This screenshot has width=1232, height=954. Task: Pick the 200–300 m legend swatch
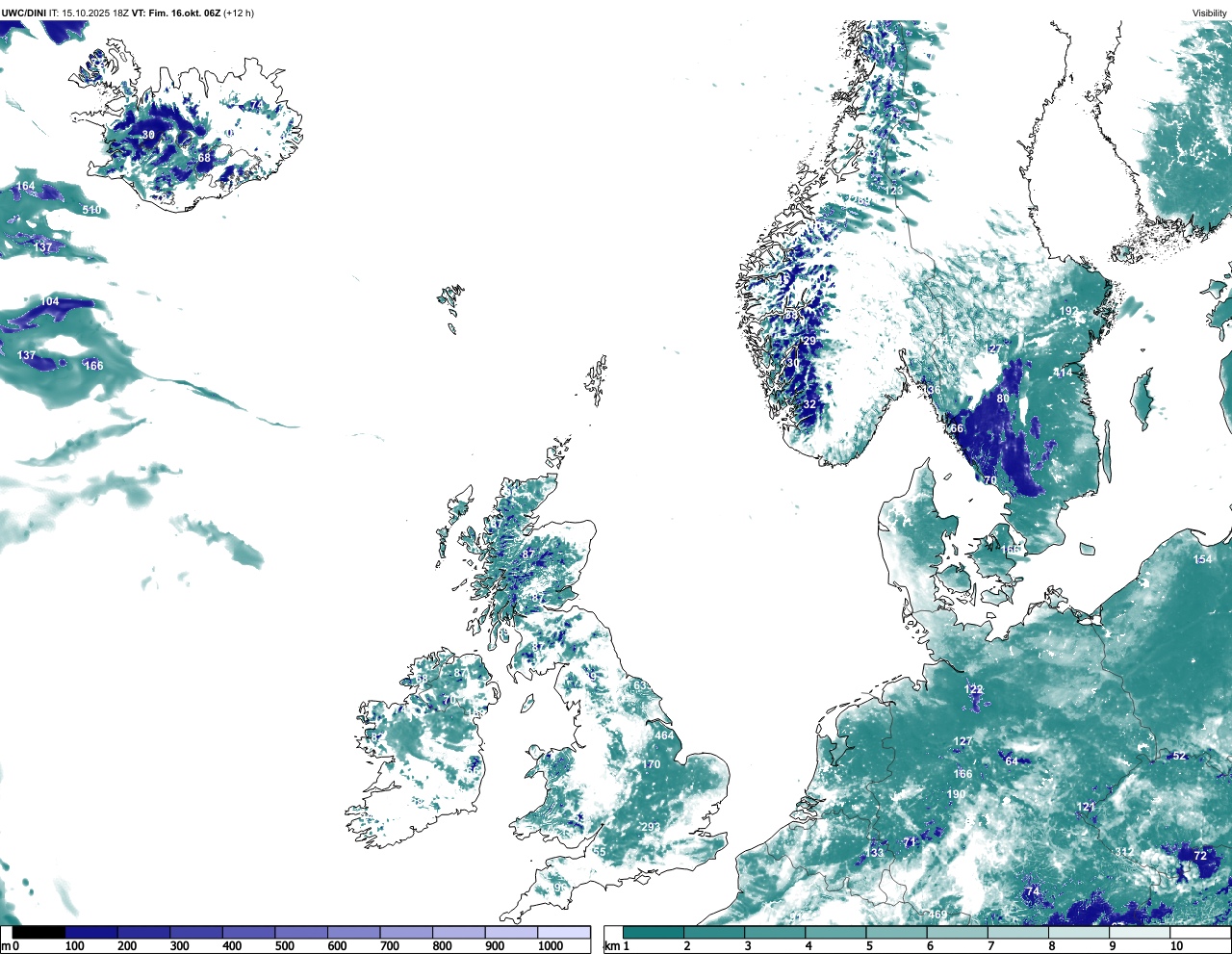(143, 933)
